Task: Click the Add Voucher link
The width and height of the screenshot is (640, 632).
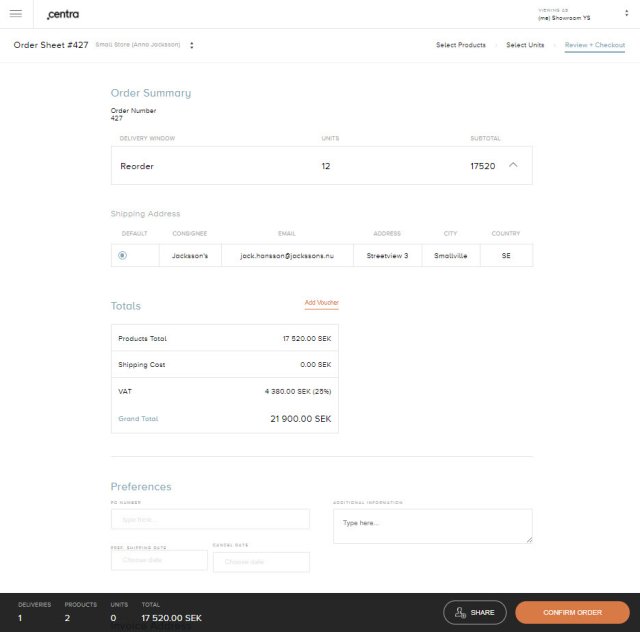Action: click(x=321, y=302)
